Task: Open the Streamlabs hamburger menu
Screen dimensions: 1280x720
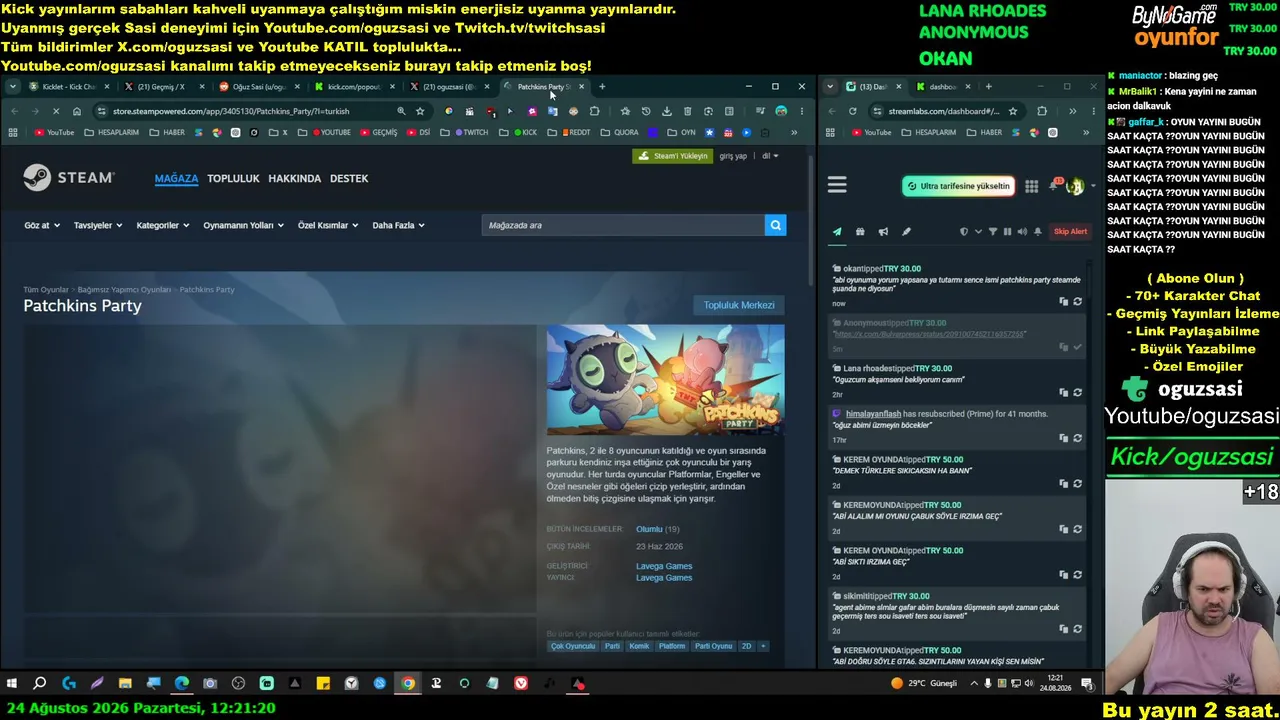Action: [837, 185]
